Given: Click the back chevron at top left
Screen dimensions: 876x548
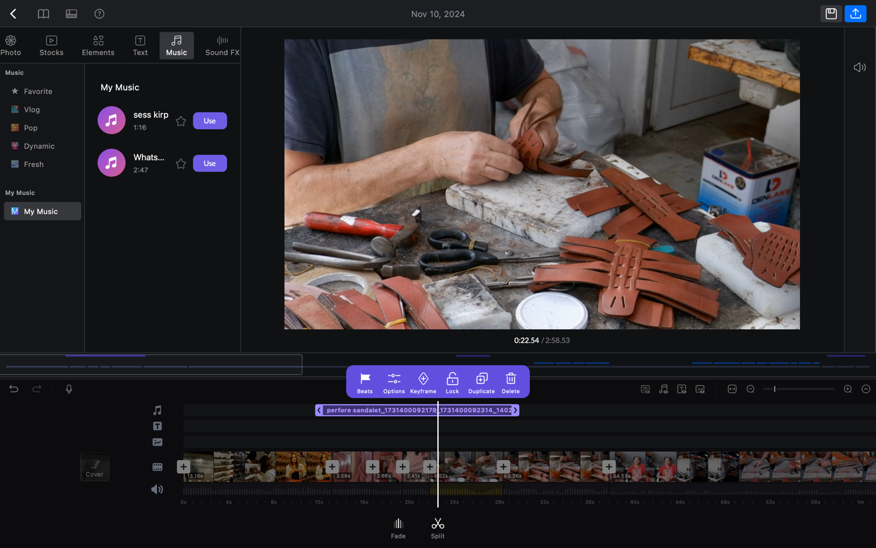Looking at the screenshot, I should tap(13, 14).
